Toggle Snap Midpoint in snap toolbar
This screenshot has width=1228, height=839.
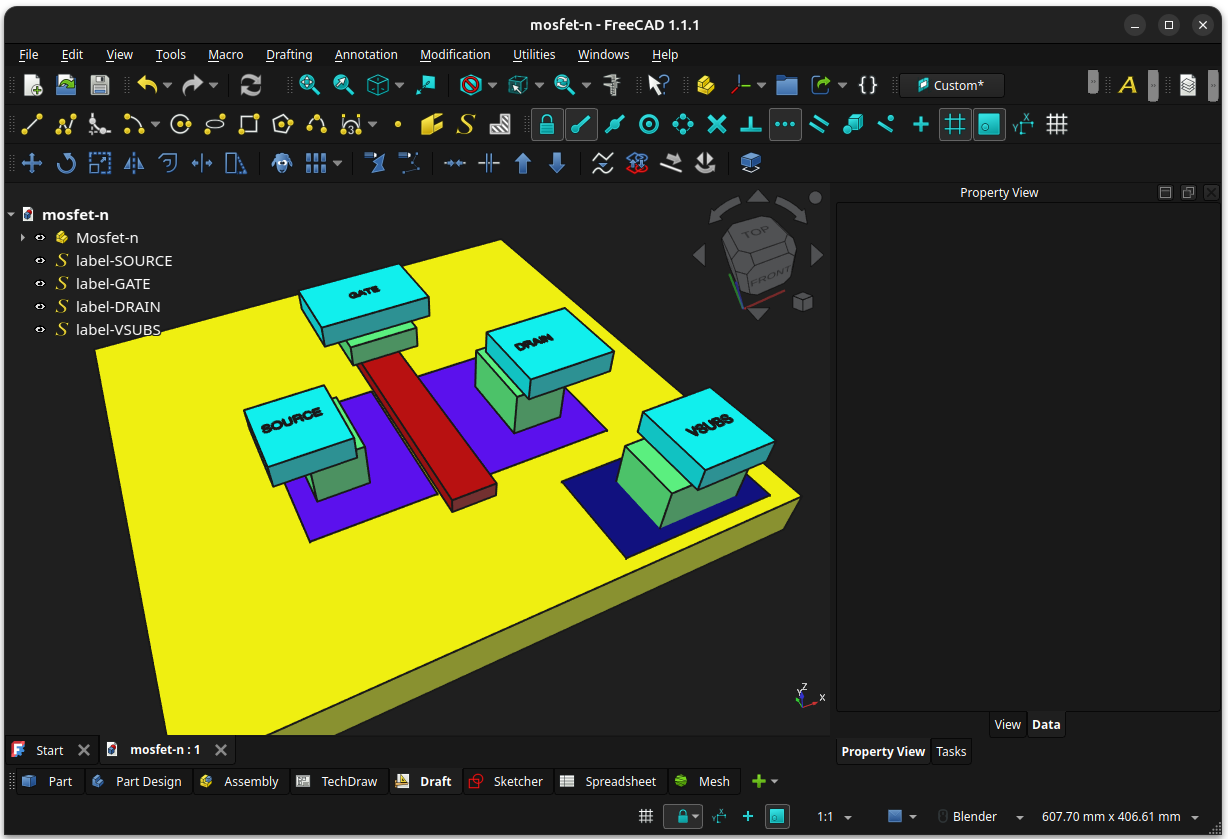pos(615,124)
